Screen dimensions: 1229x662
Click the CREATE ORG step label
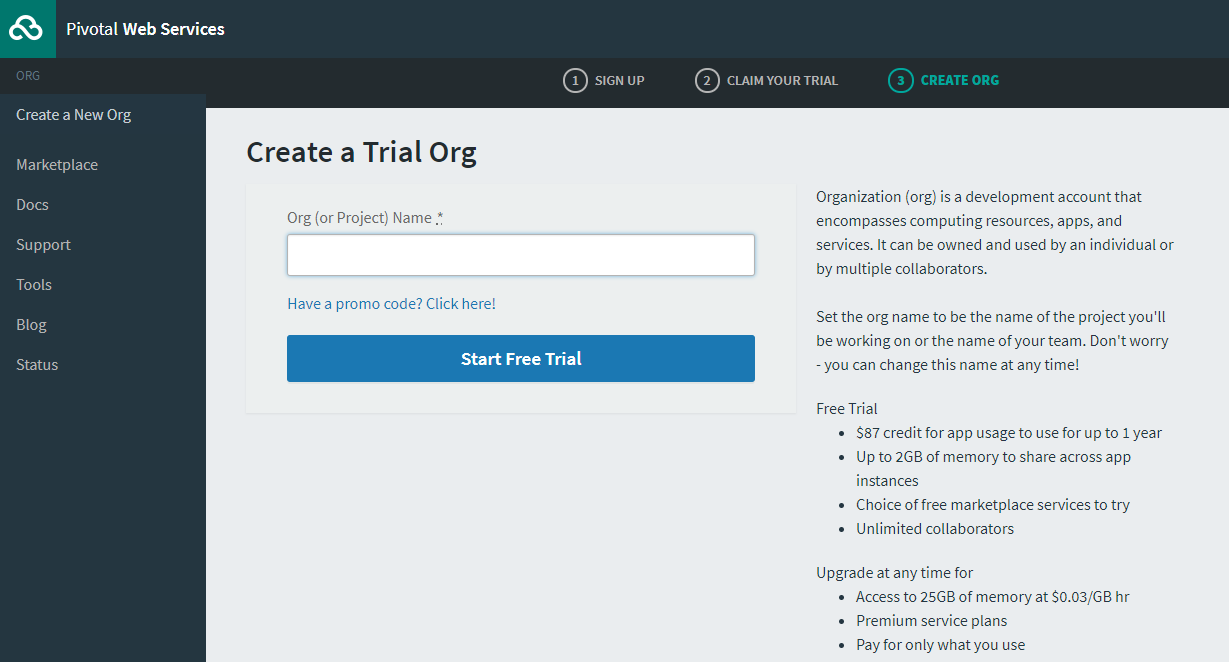click(x=959, y=80)
